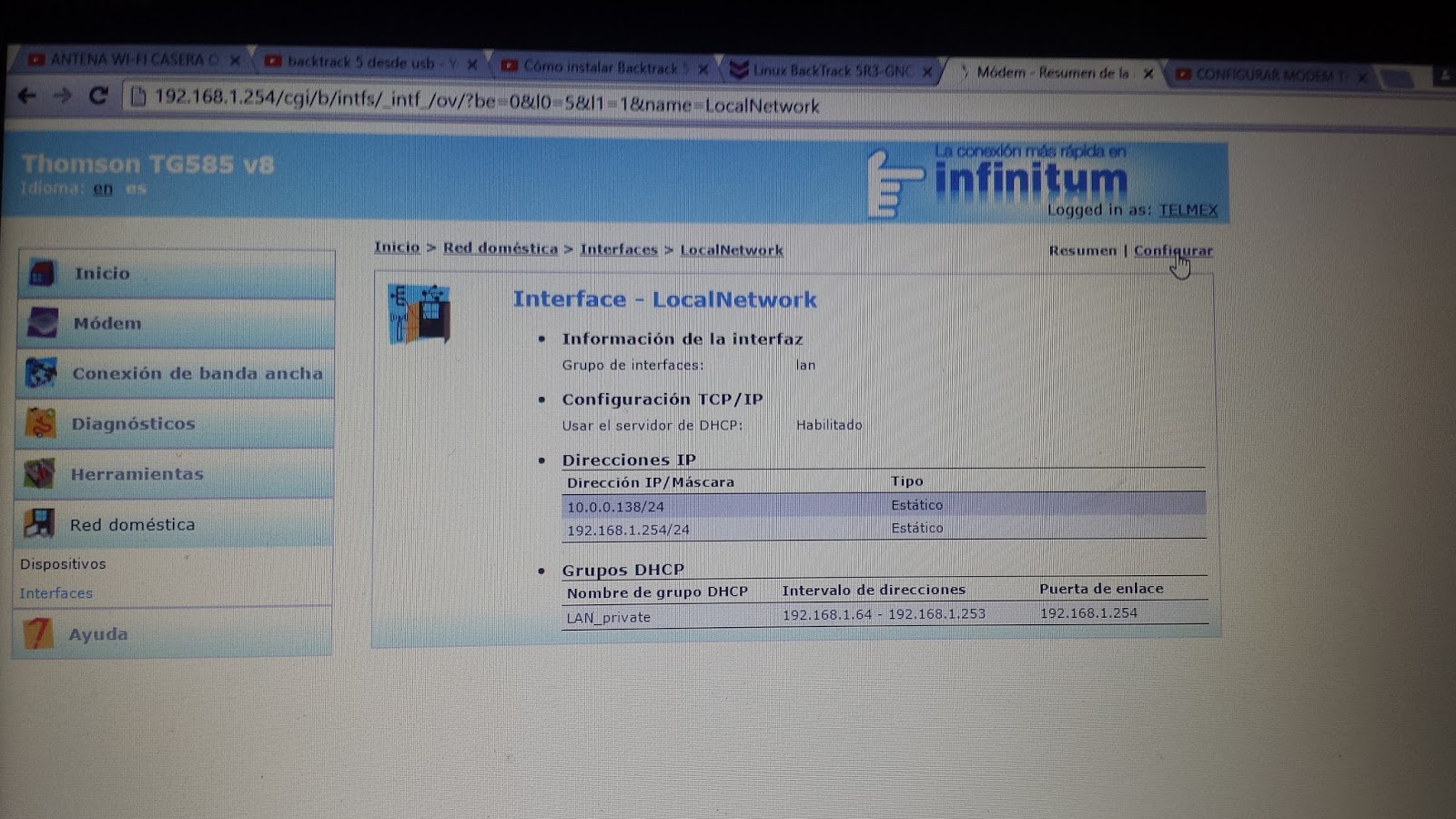
Task: Open the Configurar link
Action: coord(1173,250)
